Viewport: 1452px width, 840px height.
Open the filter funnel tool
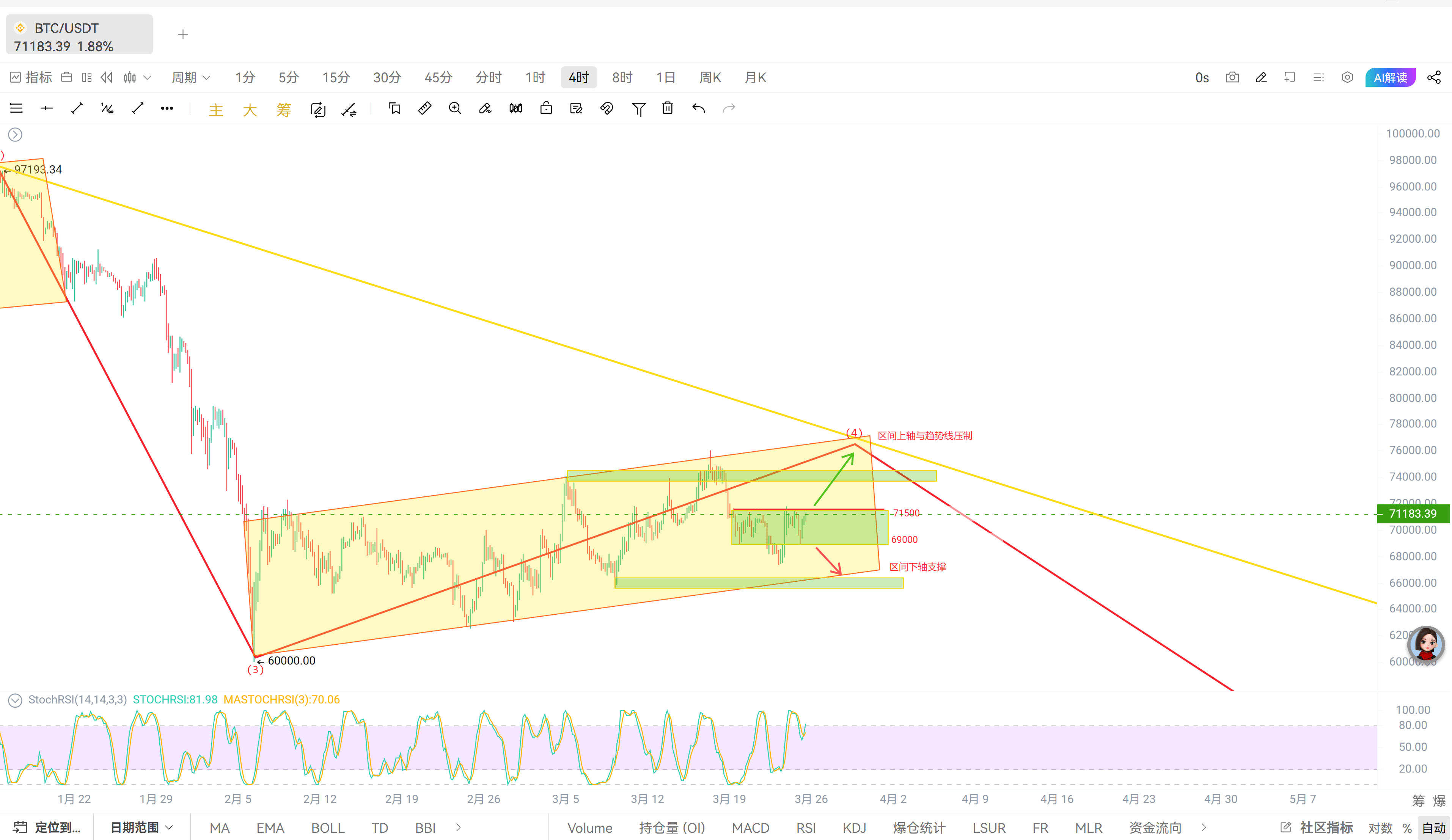(x=638, y=109)
